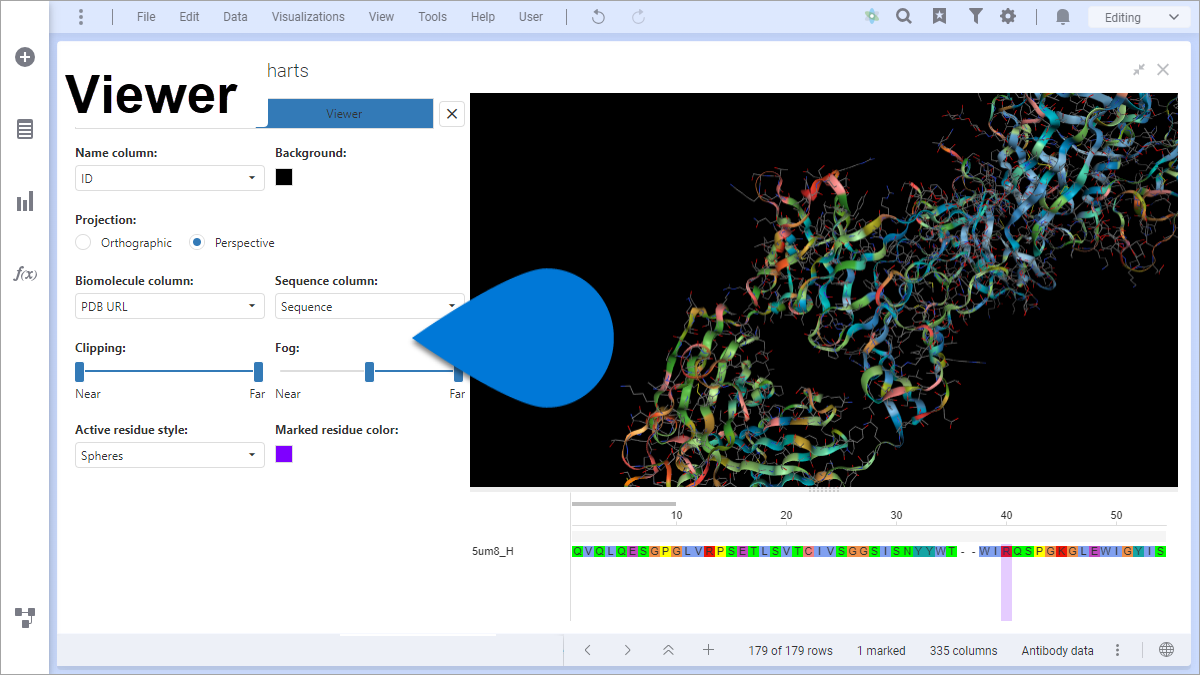Image resolution: width=1200 pixels, height=675 pixels.
Task: Click the notifications bell icon
Action: coord(1062,16)
